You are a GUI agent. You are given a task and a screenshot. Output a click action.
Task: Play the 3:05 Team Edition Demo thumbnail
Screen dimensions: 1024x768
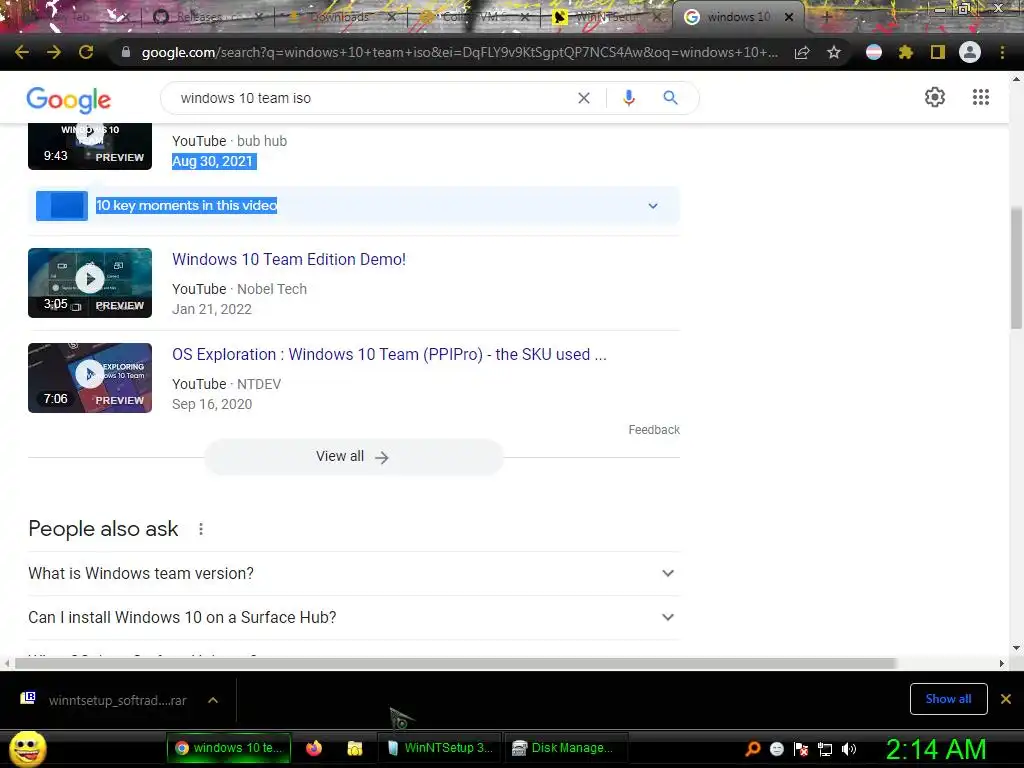coord(90,283)
